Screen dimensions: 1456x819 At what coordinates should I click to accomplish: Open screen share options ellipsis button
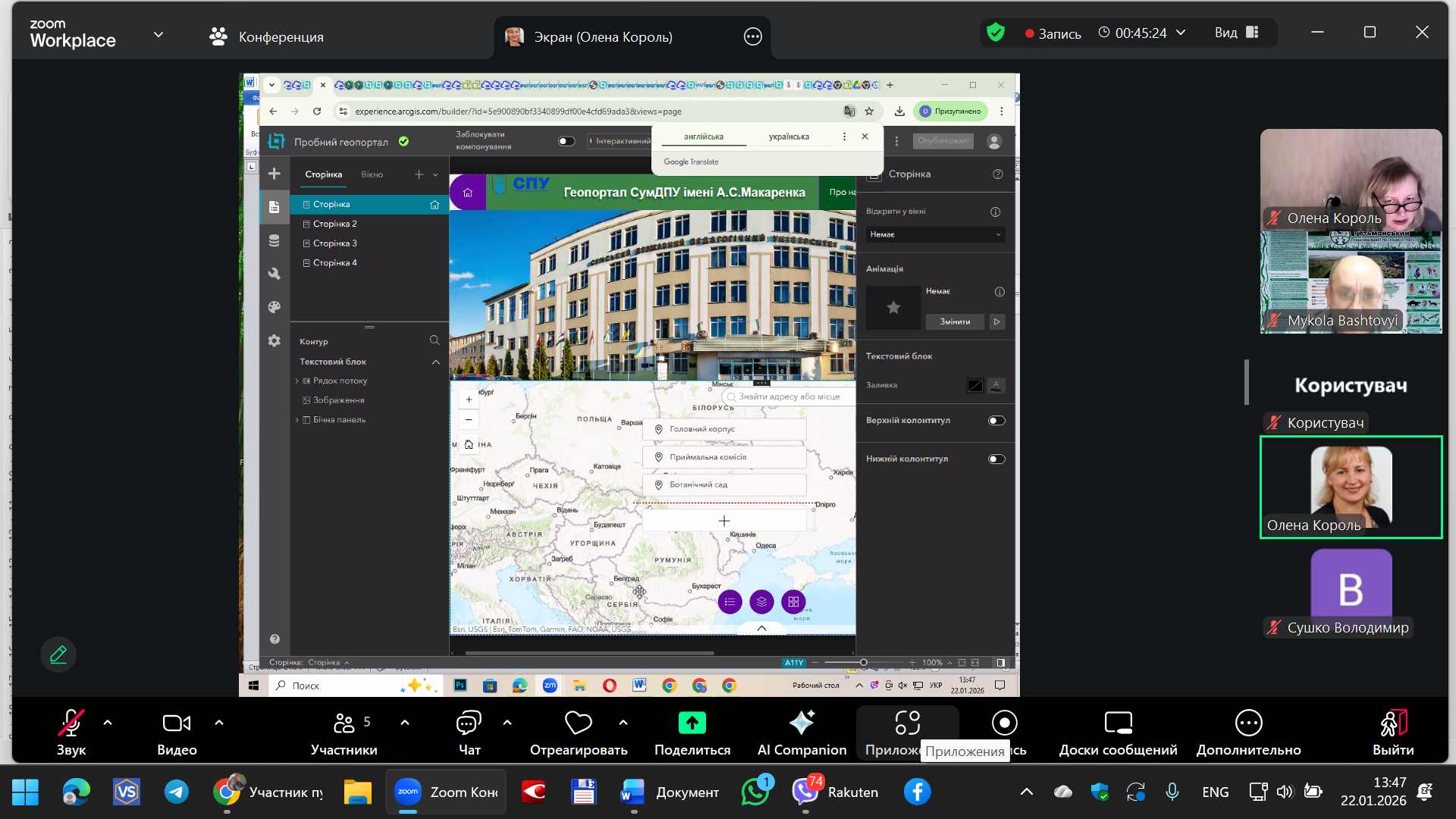click(x=752, y=36)
